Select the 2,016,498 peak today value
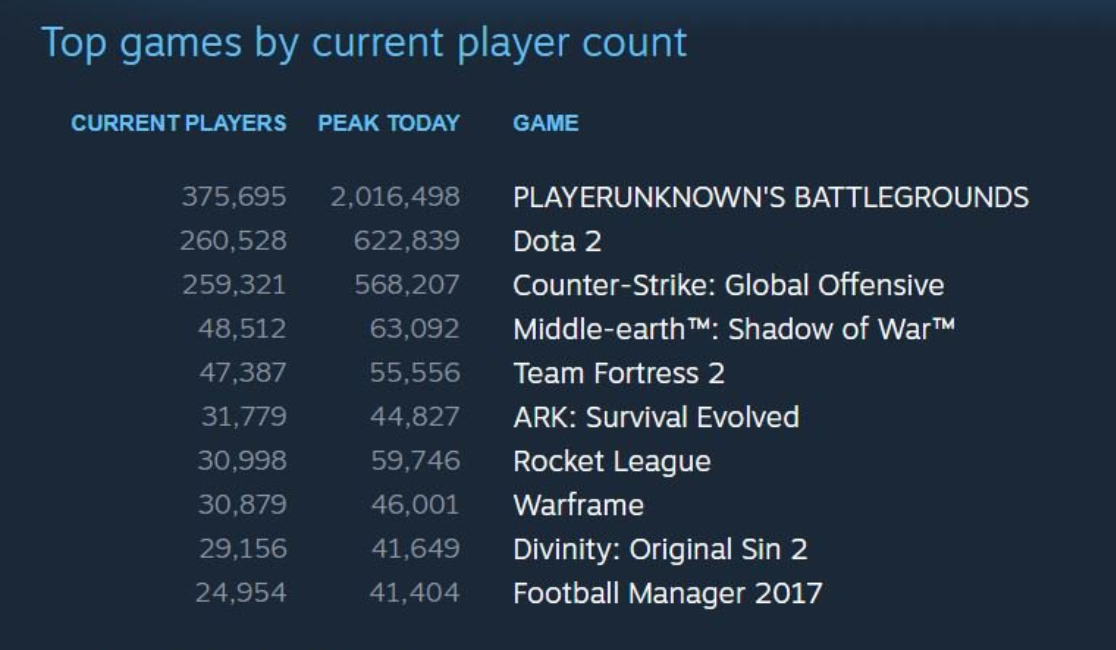The image size is (1116, 650). click(396, 196)
